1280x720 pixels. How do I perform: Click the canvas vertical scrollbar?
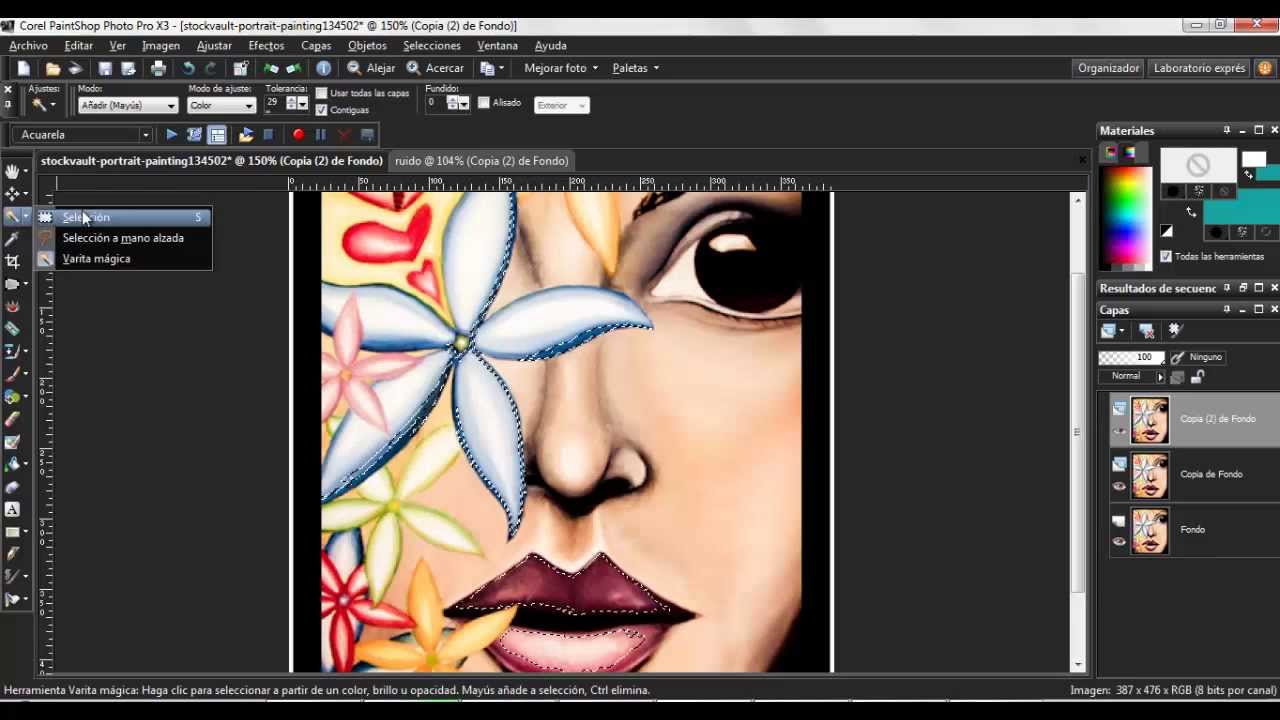click(x=1078, y=432)
